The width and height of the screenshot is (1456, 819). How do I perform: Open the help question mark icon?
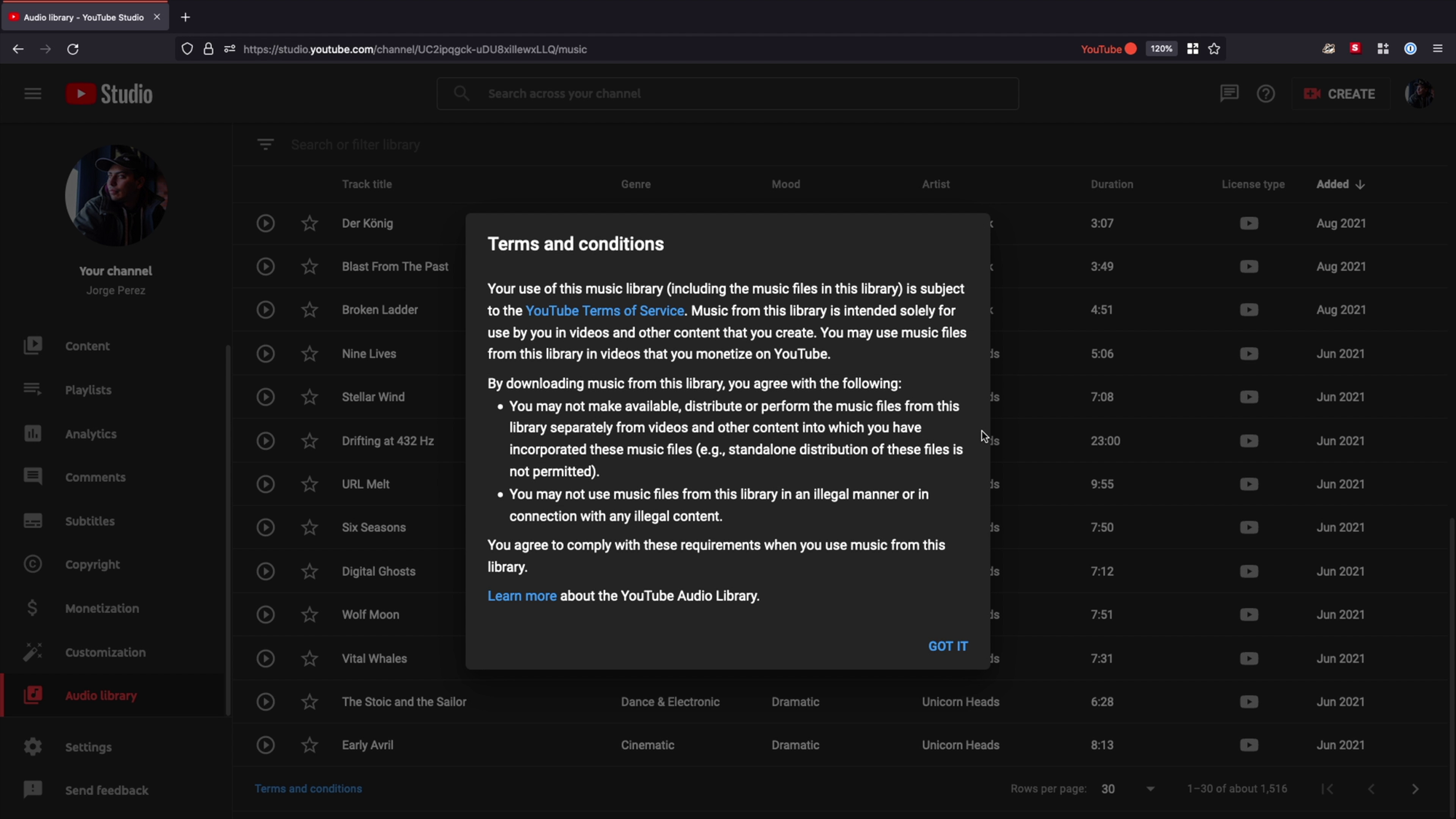1266,94
